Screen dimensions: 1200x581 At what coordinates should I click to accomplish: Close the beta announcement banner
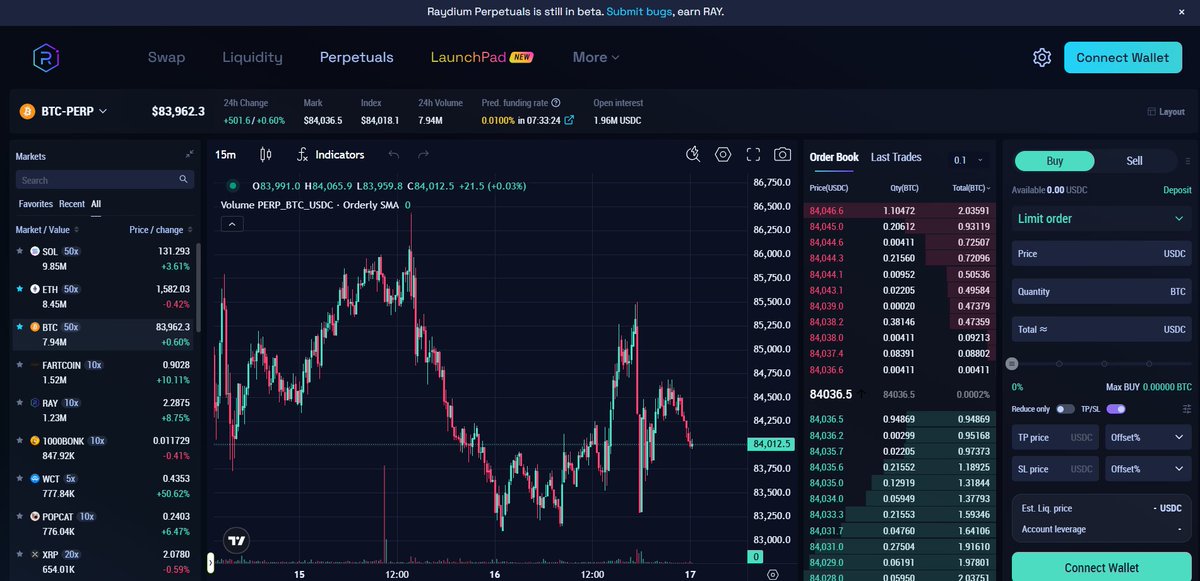[1182, 11]
